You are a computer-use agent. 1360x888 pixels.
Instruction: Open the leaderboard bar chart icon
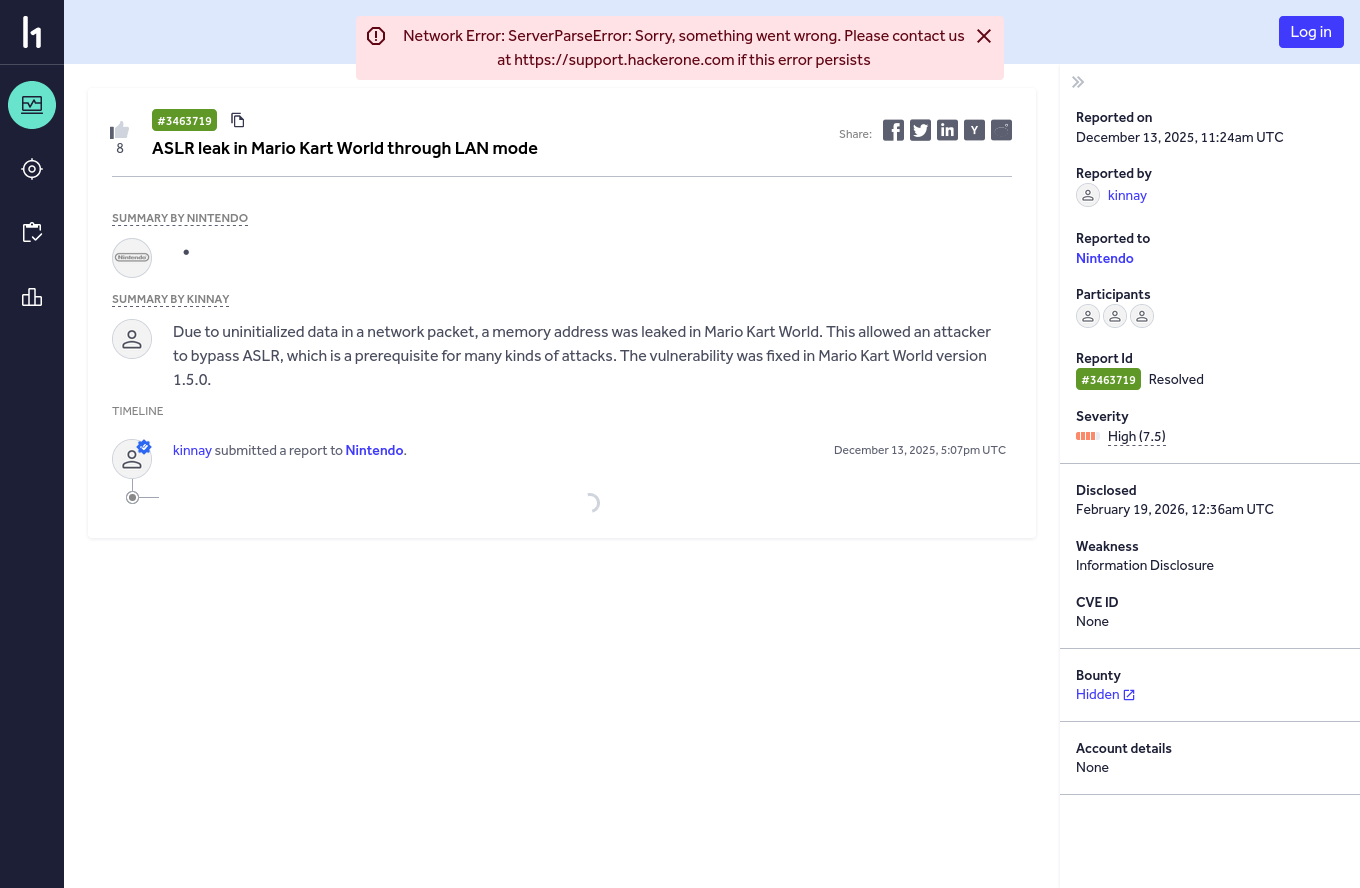point(32,297)
